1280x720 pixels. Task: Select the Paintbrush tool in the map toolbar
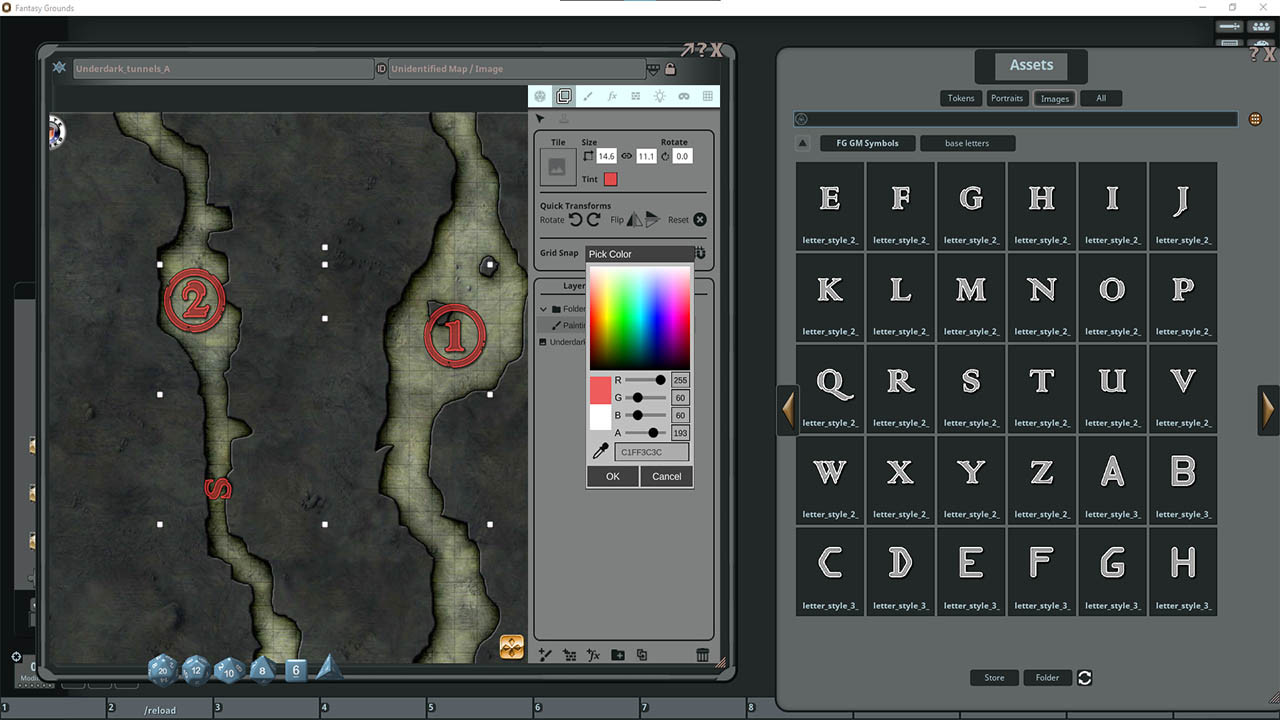tap(588, 96)
